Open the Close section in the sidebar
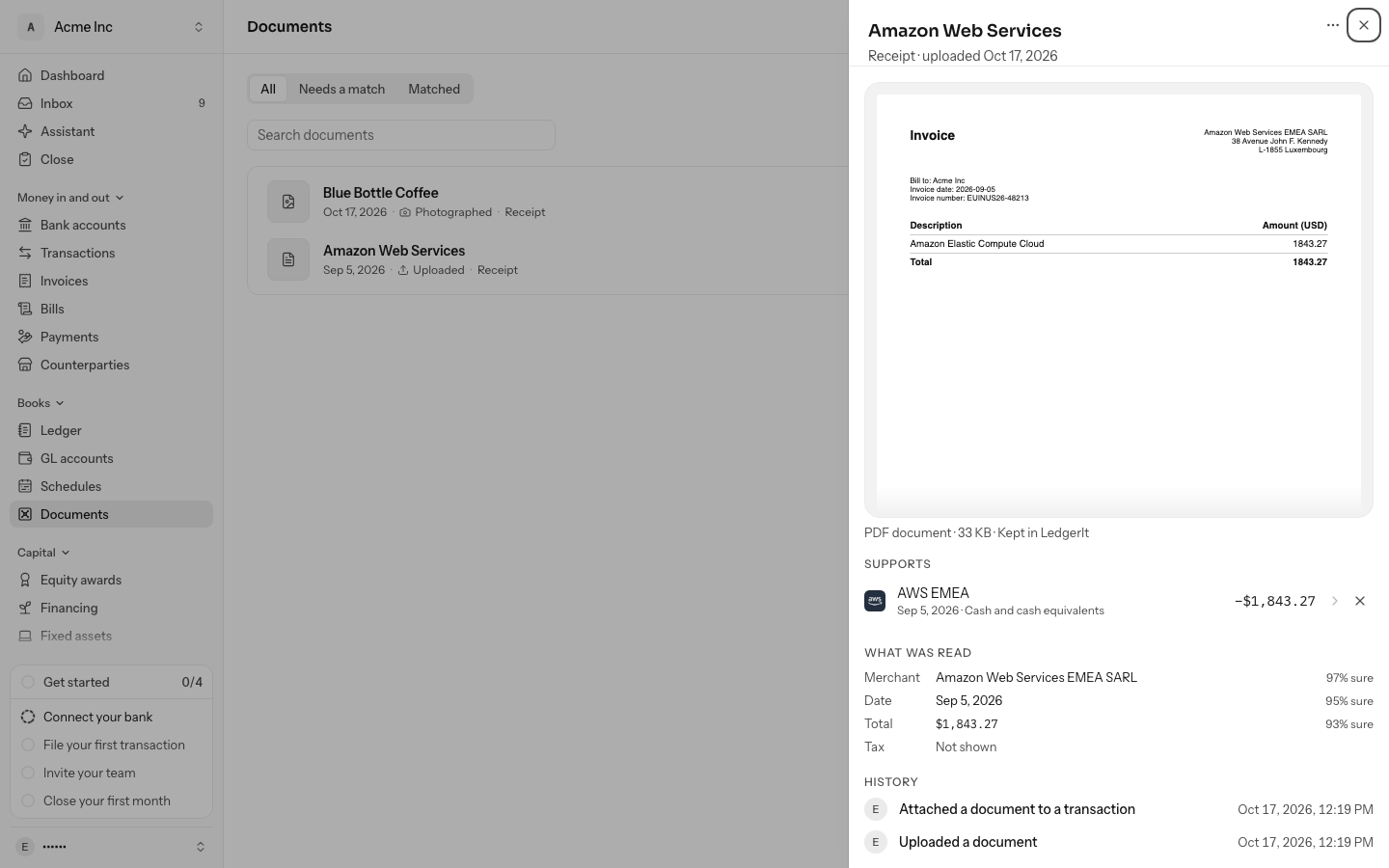The width and height of the screenshot is (1389, 868). [x=111, y=159]
